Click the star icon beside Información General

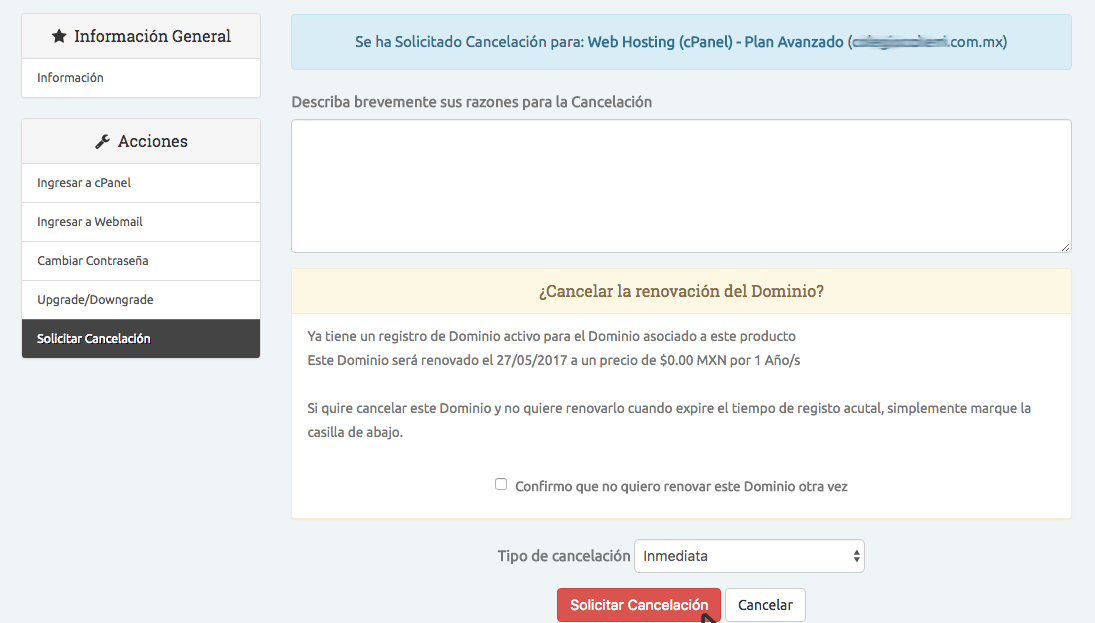[59, 37]
